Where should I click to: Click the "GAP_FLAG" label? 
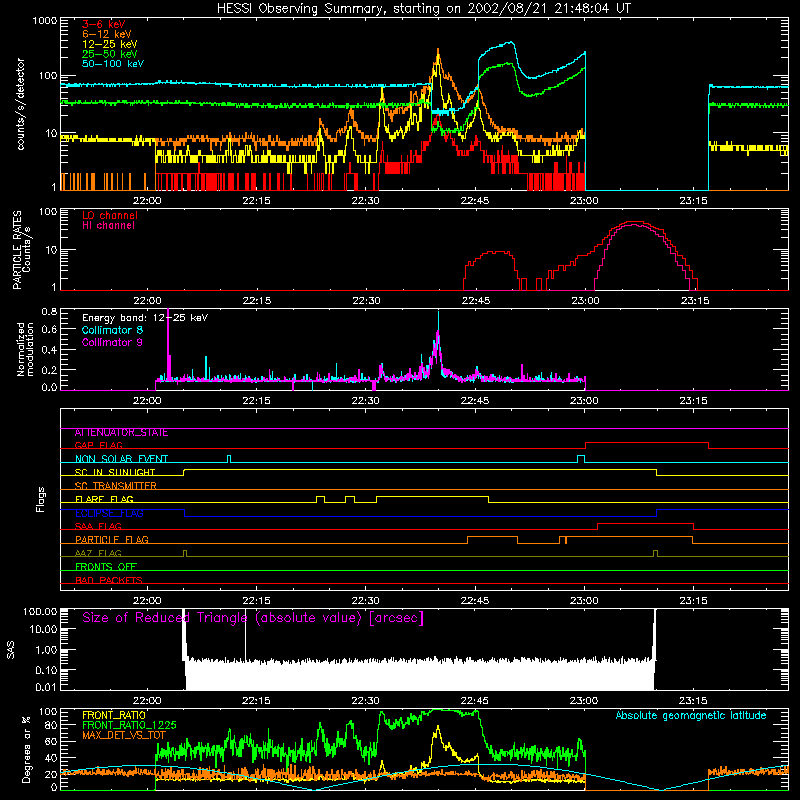99,445
